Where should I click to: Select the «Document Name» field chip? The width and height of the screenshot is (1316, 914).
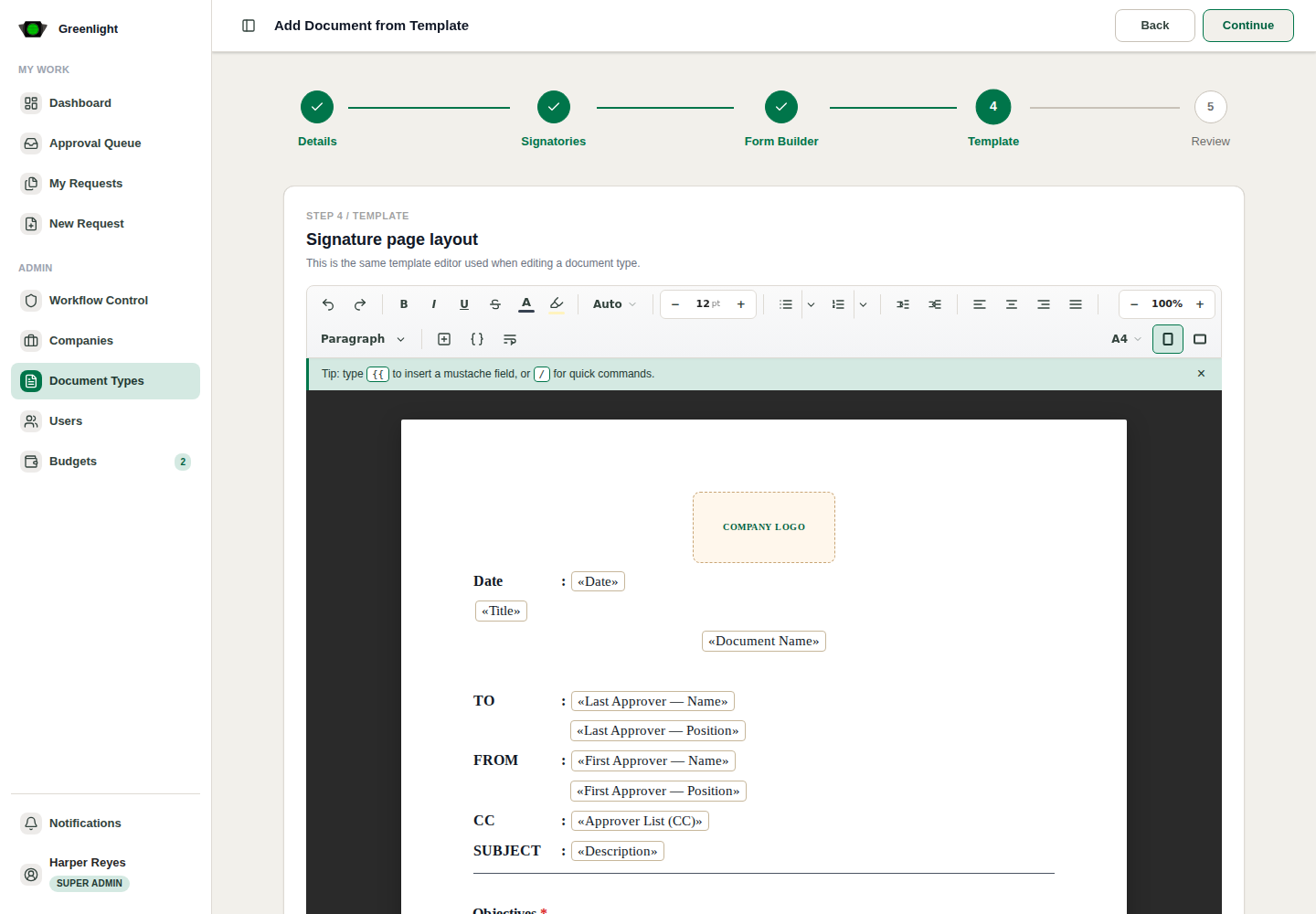(x=764, y=641)
